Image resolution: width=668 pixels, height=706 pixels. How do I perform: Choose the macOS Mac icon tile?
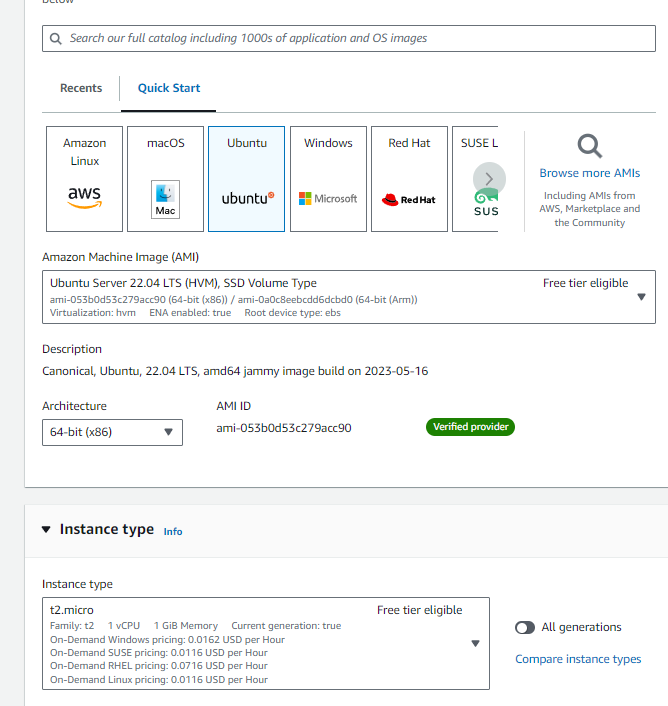tap(165, 179)
